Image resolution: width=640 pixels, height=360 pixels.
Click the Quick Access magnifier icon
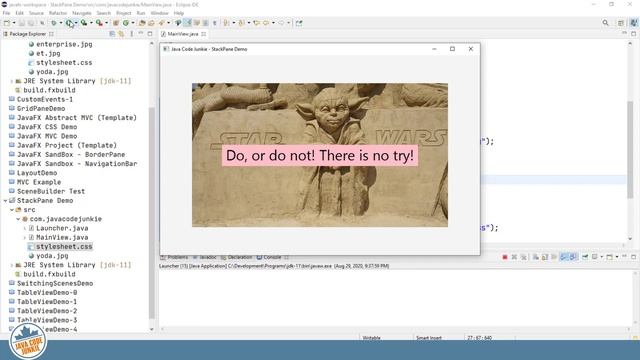(x=605, y=23)
